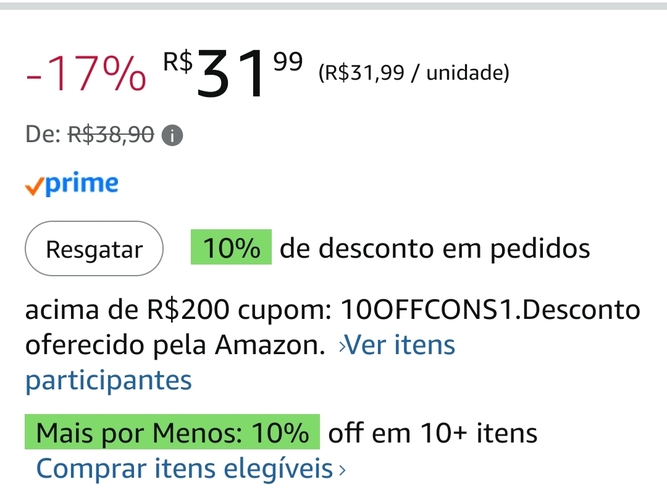Click the "oferecido pela Amazon" text
Image resolution: width=667 pixels, height=500 pixels.
[174, 347]
